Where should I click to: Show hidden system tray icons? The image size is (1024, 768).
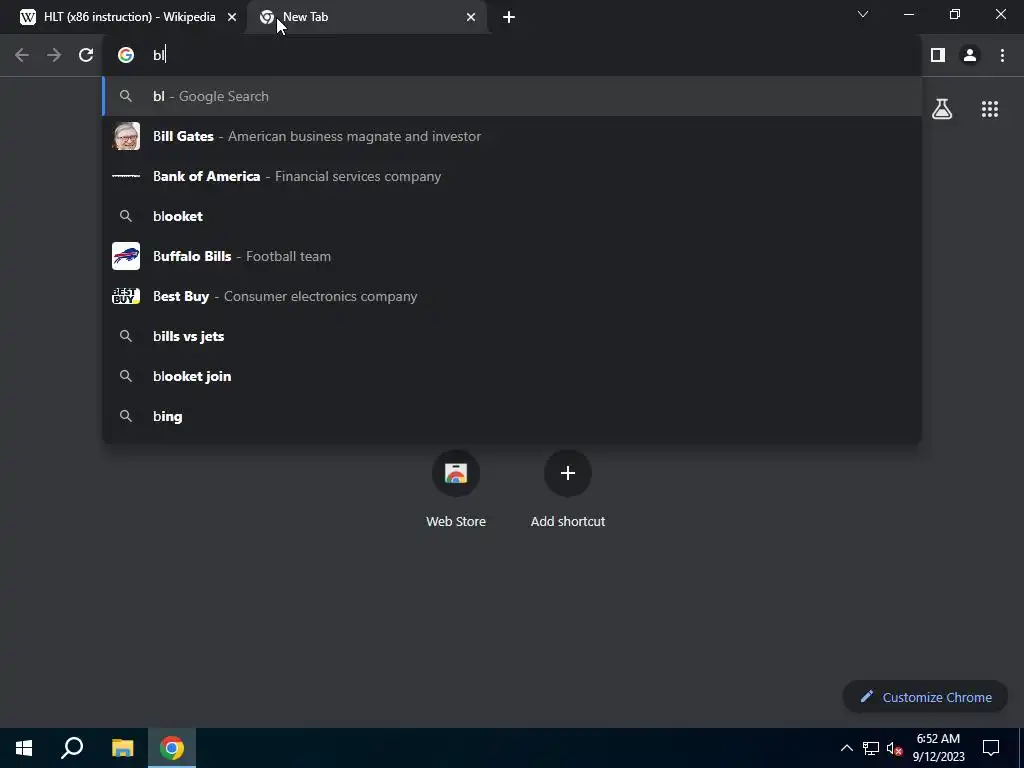[846, 748]
